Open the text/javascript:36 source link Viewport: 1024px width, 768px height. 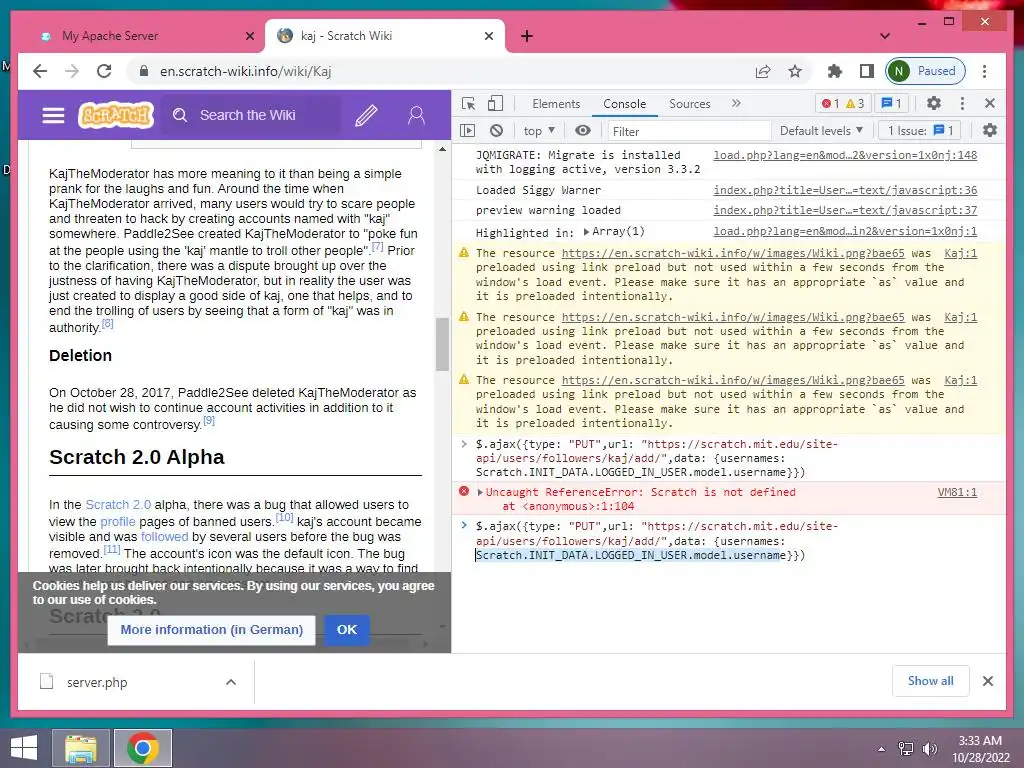coord(845,190)
